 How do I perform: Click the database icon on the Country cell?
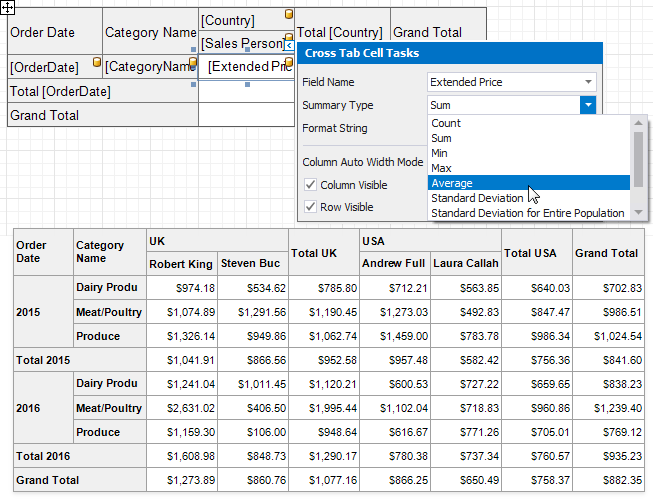289,15
